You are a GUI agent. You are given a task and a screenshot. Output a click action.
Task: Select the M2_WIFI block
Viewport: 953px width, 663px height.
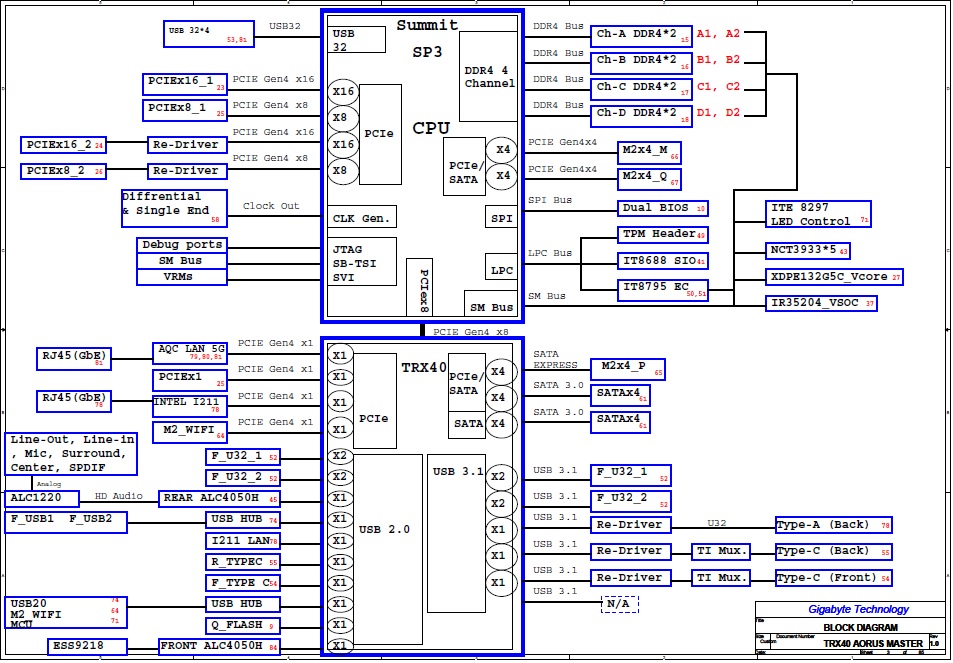point(190,432)
